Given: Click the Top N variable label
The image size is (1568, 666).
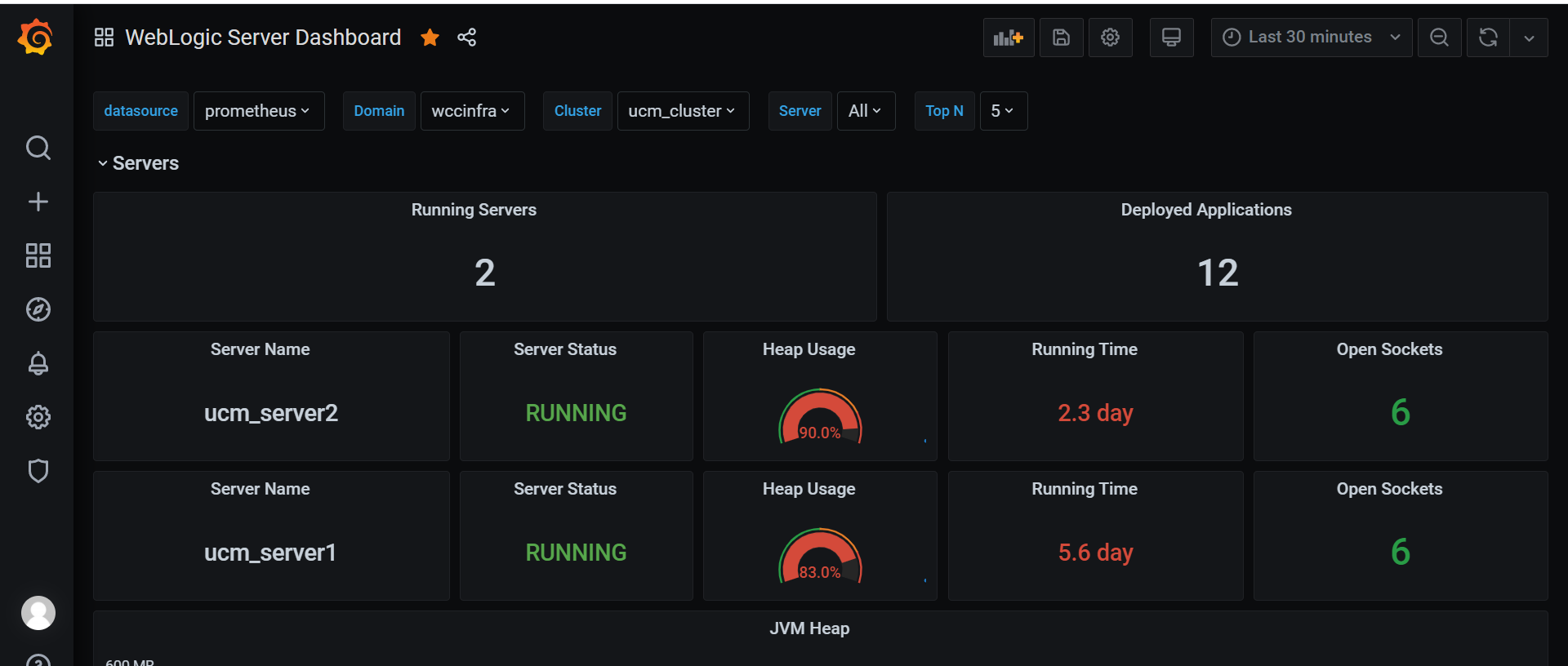Looking at the screenshot, I should [944, 111].
